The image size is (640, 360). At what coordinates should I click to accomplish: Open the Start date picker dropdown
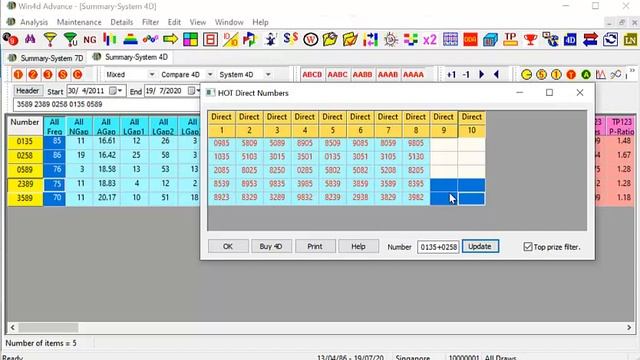pyautogui.click(x=120, y=91)
